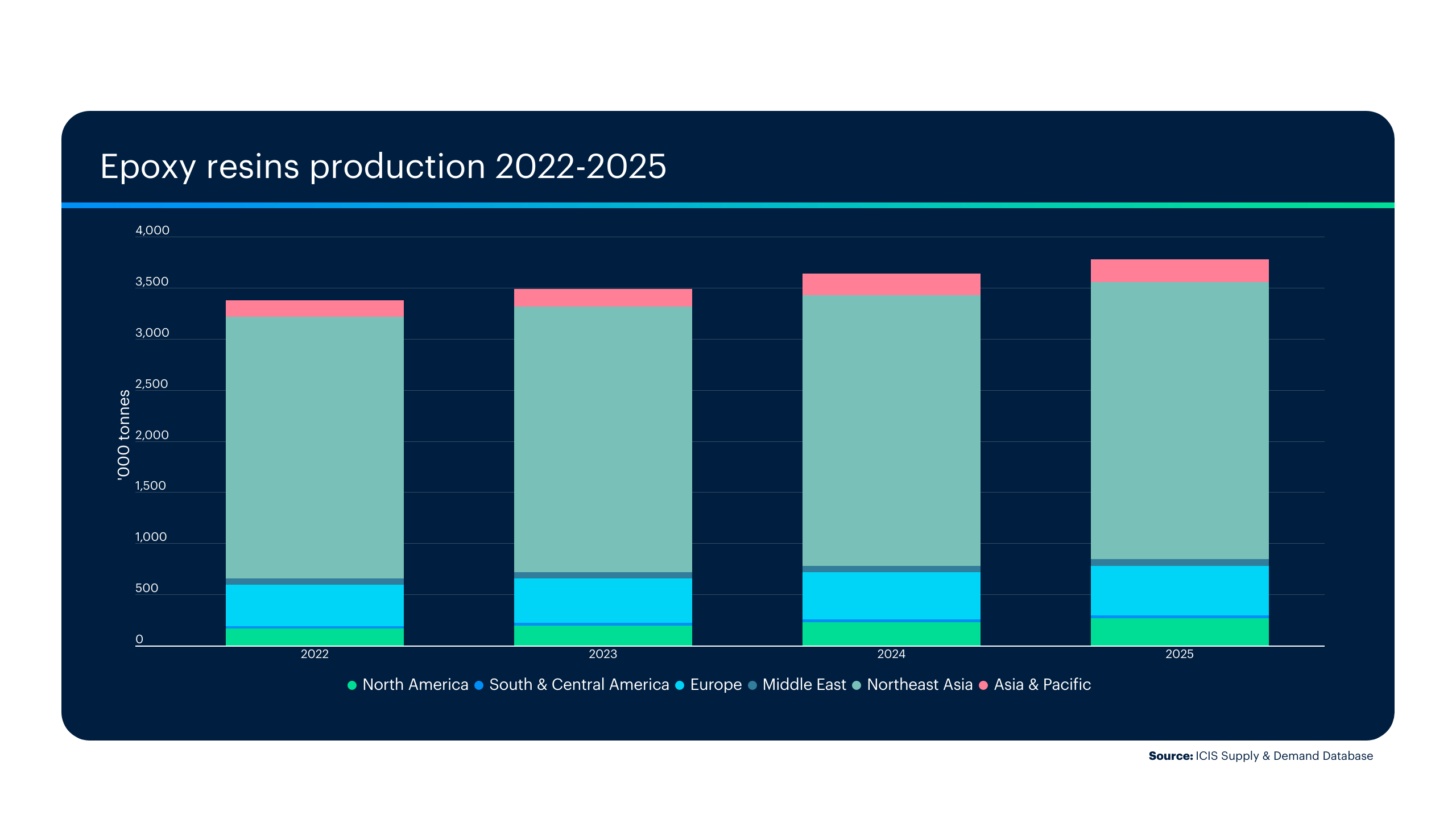
Task: Click the 2024 North America green segment
Action: point(891,634)
